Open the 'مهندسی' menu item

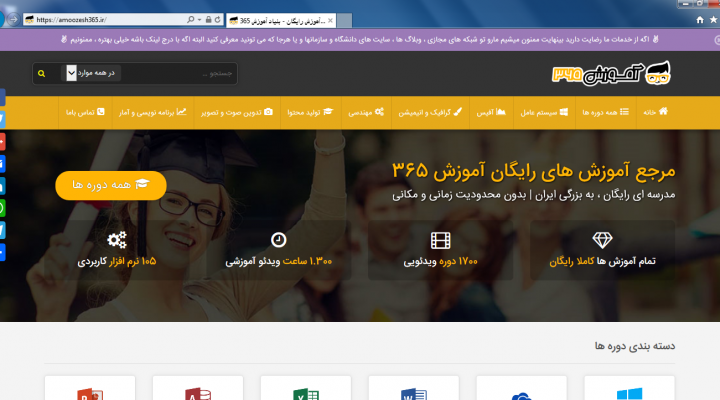pyautogui.click(x=366, y=112)
